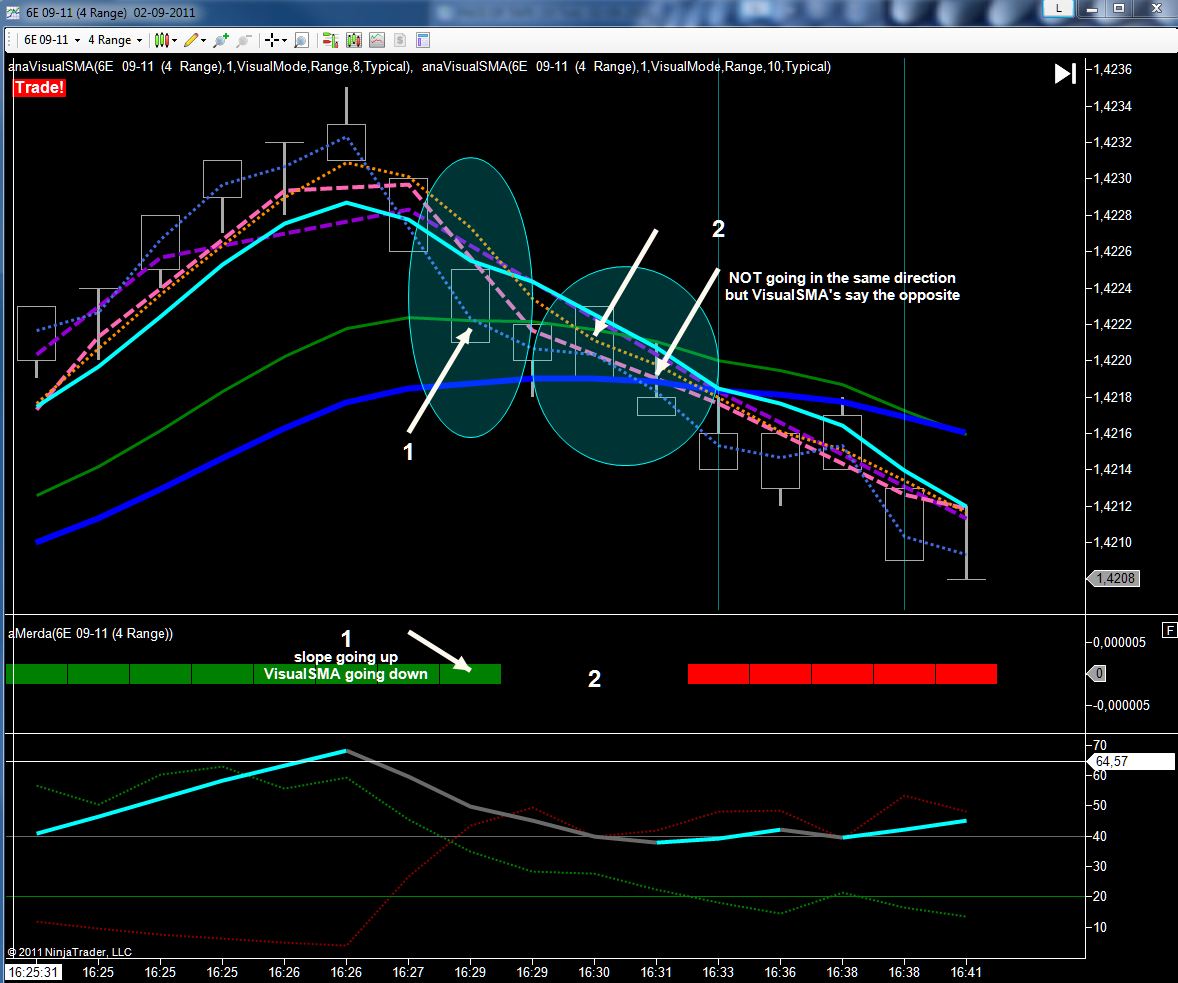
Task: Click the zoom in magnifier icon
Action: 221,40
